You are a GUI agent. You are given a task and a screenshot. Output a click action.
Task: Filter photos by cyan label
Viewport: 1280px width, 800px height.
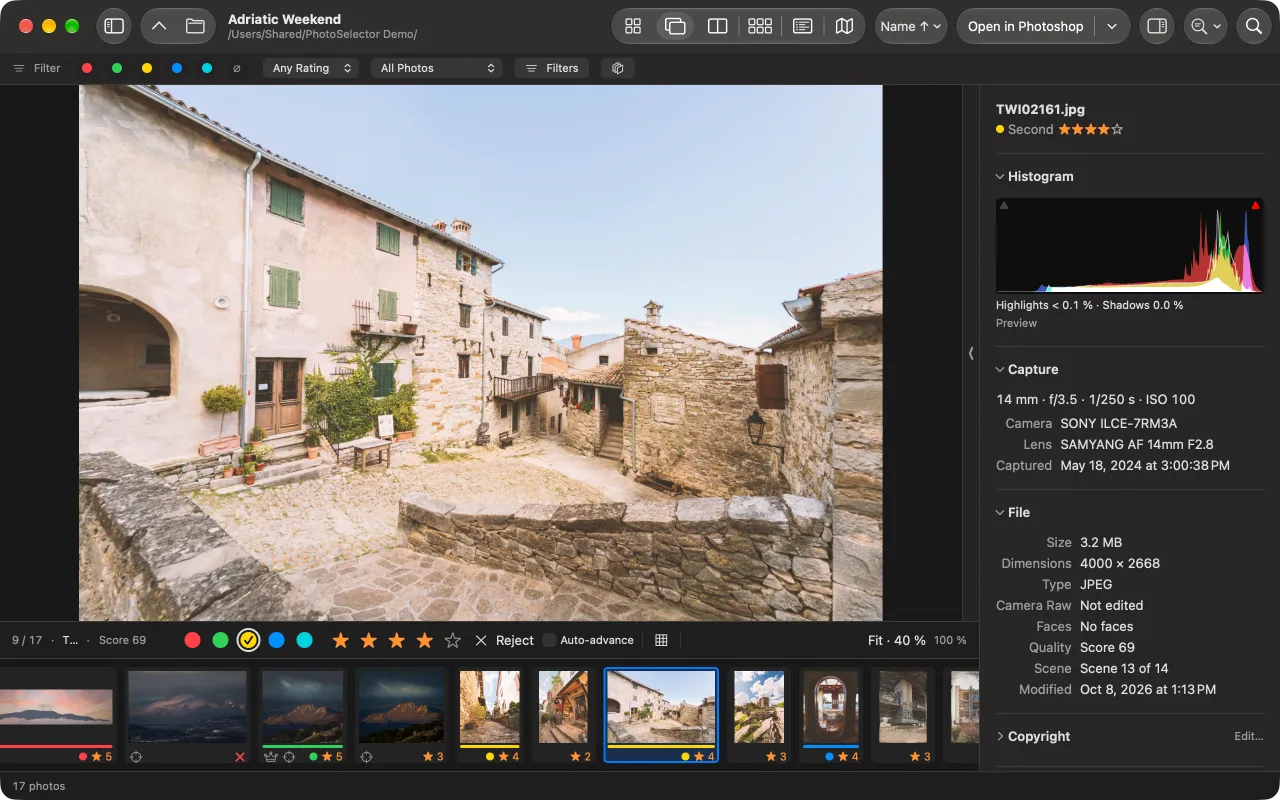coord(207,68)
